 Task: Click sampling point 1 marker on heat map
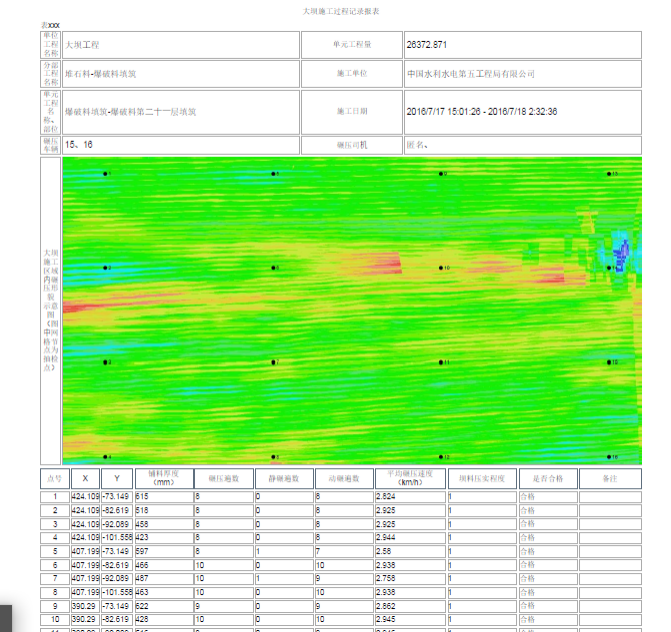click(105, 173)
